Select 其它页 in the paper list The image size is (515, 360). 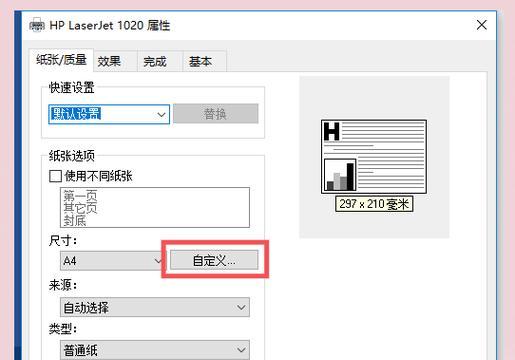point(80,208)
